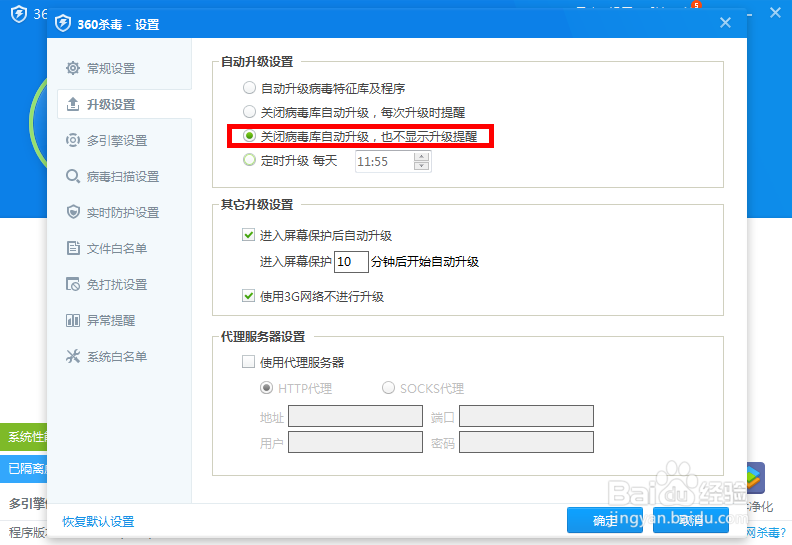Toggle 进入屏幕保护后自动升级 checkbox

tap(248, 235)
